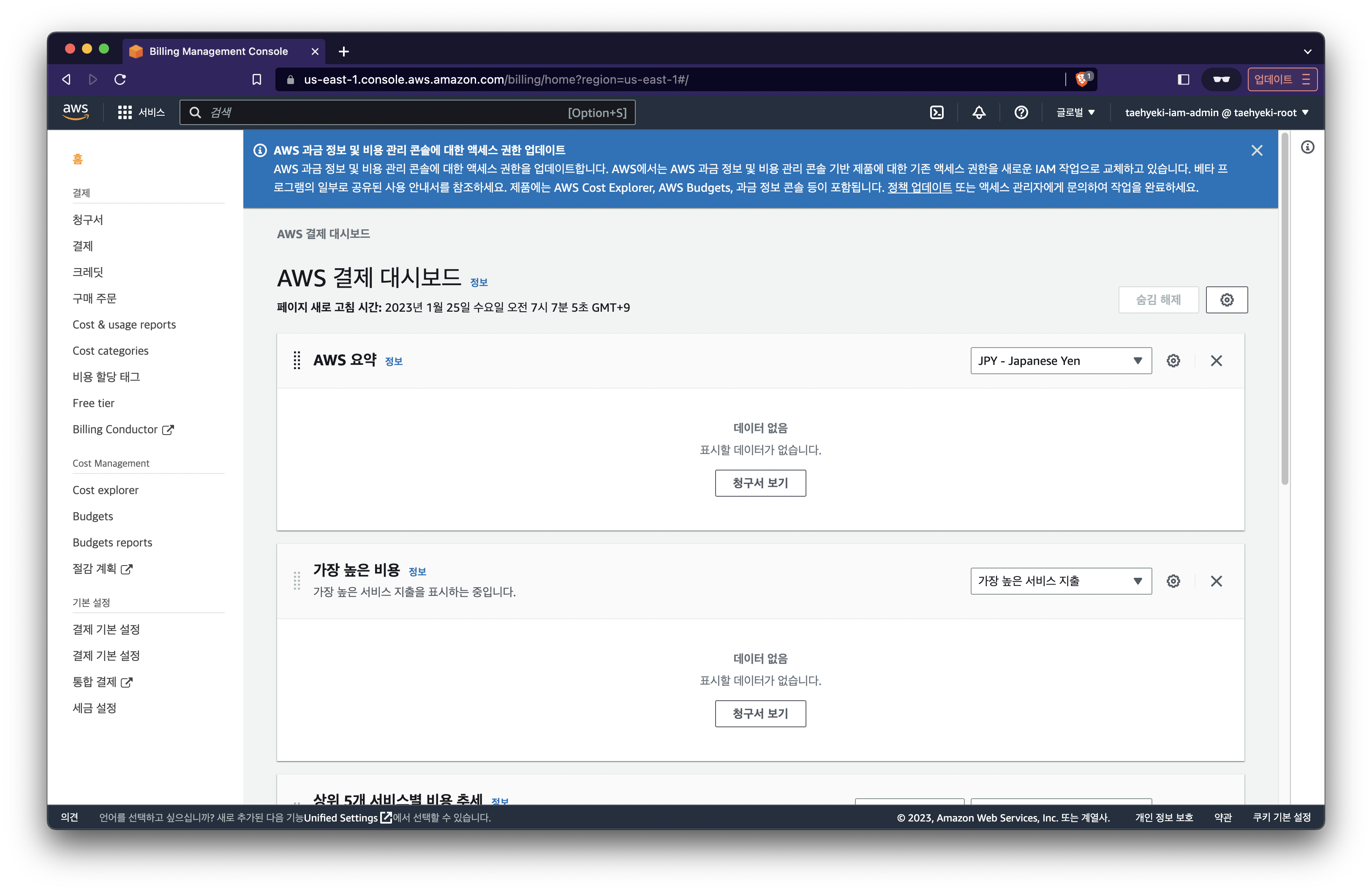Screen dimensions: 1372x892
Task: Toggle the browser sidebar panel icon
Action: pyautogui.click(x=1184, y=79)
